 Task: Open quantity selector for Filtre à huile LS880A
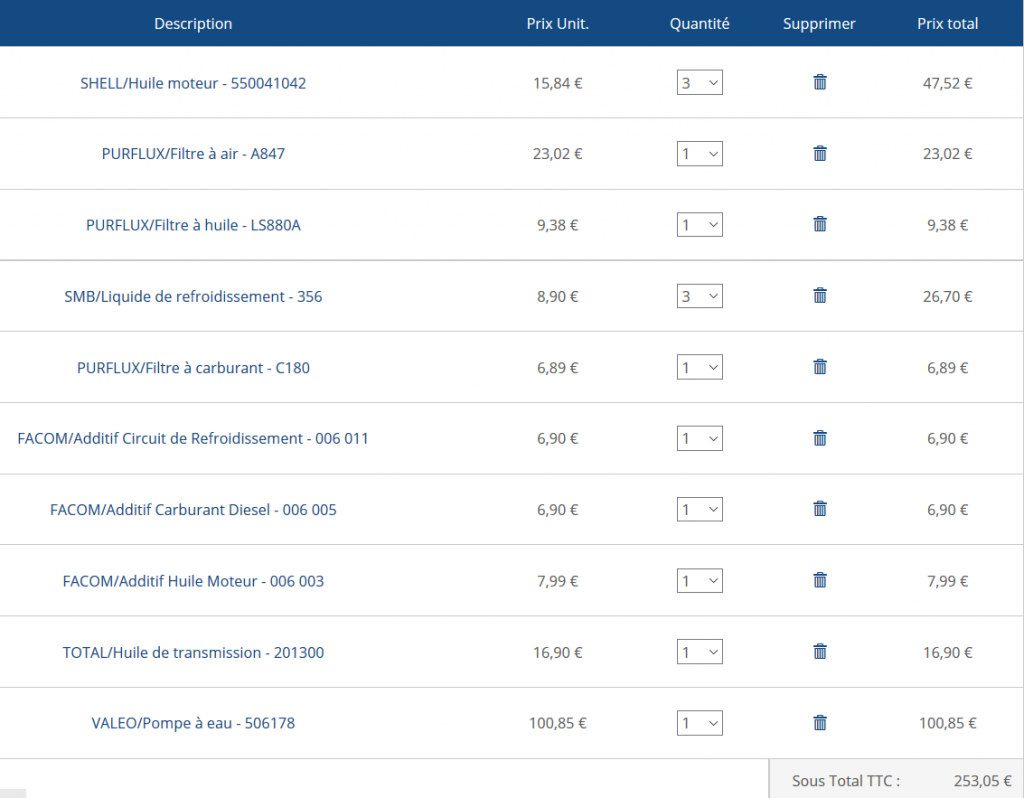click(699, 225)
